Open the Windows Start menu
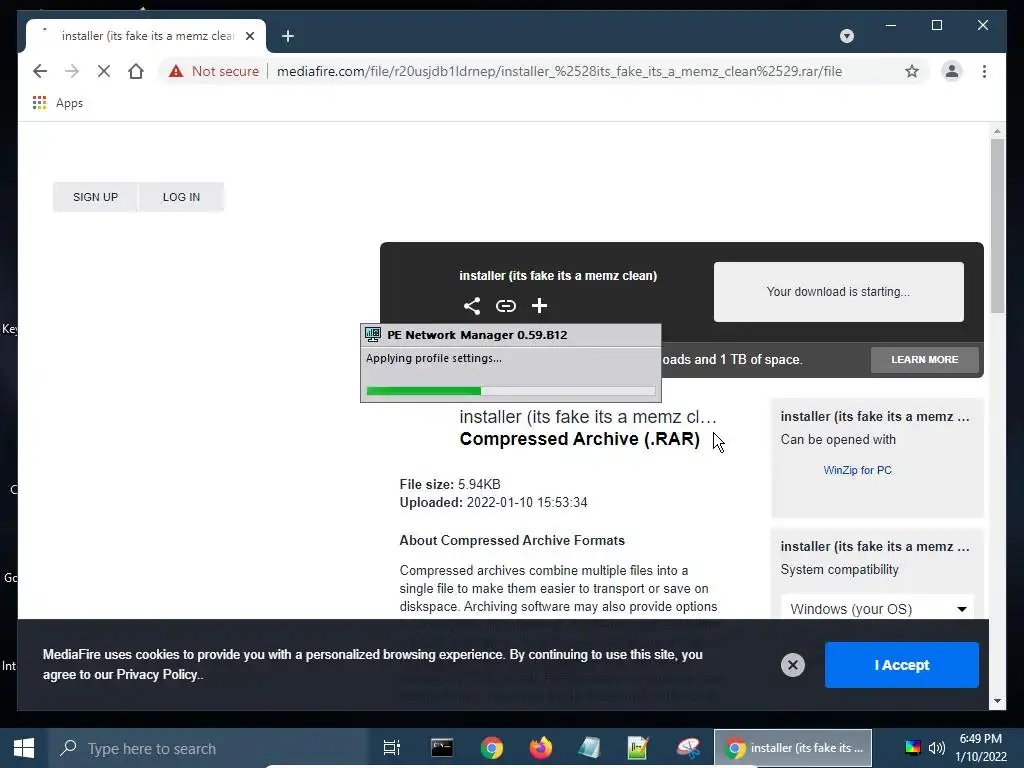The height and width of the screenshot is (768, 1024). [24, 748]
